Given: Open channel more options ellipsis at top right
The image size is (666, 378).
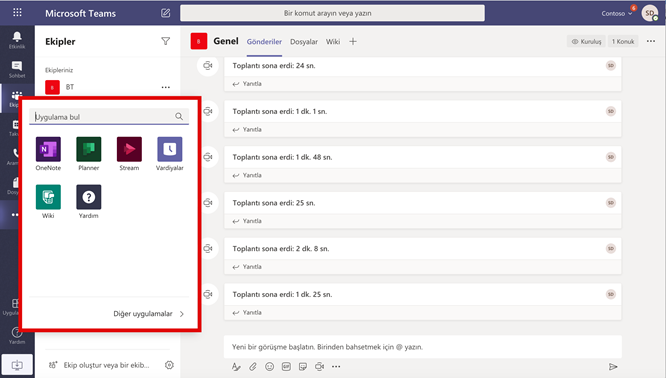Looking at the screenshot, I should click(651, 41).
